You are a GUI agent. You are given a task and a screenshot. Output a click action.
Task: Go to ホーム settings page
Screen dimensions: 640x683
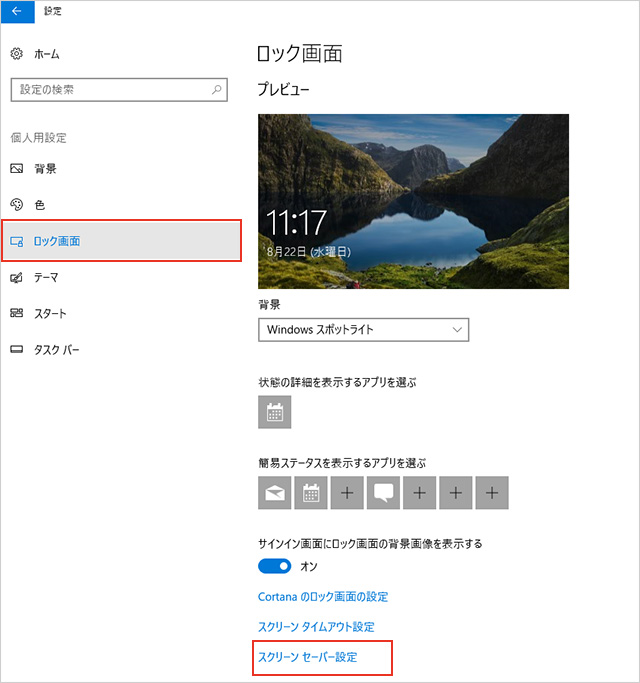(47, 54)
